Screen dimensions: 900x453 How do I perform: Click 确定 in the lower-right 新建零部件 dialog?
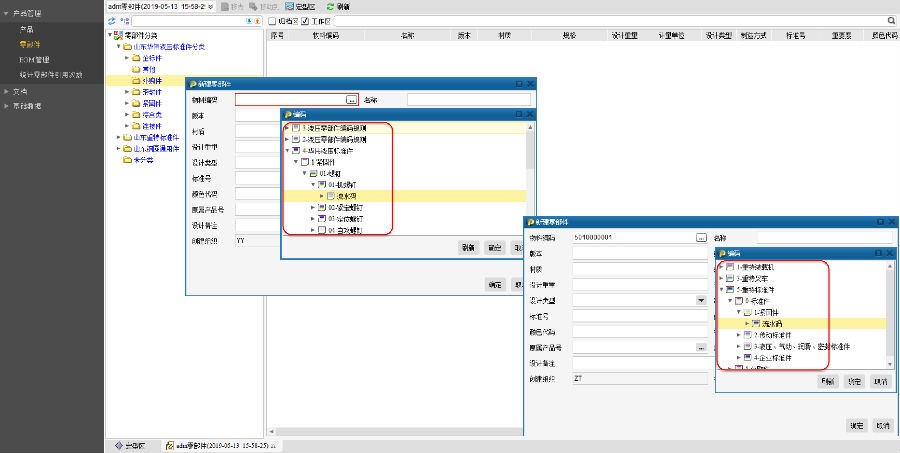(x=856, y=426)
